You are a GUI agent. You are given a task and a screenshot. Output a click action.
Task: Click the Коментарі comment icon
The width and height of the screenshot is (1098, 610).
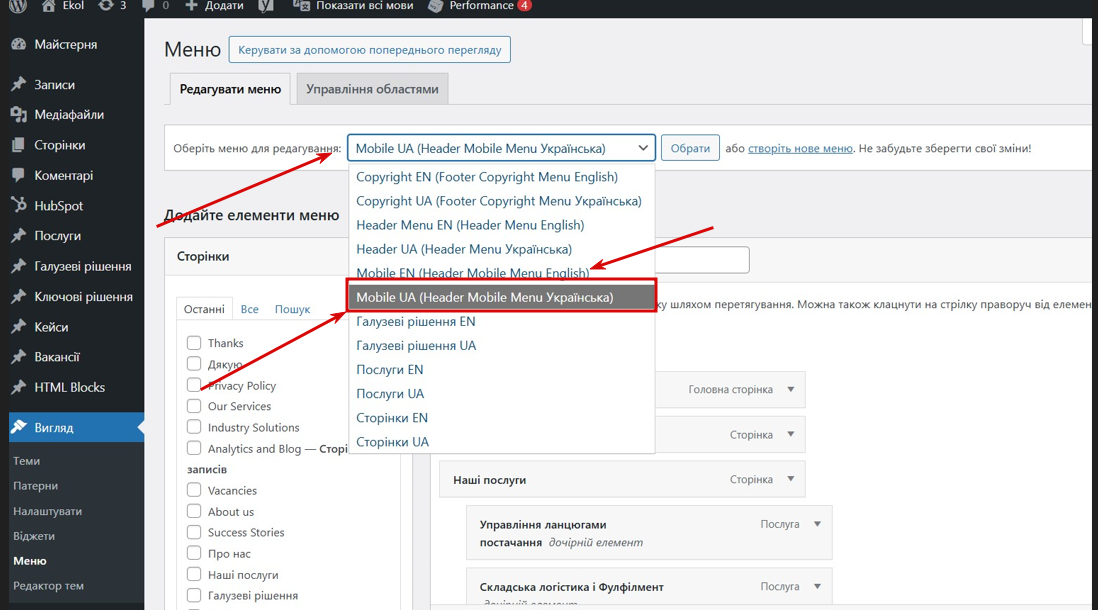pyautogui.click(x=19, y=175)
